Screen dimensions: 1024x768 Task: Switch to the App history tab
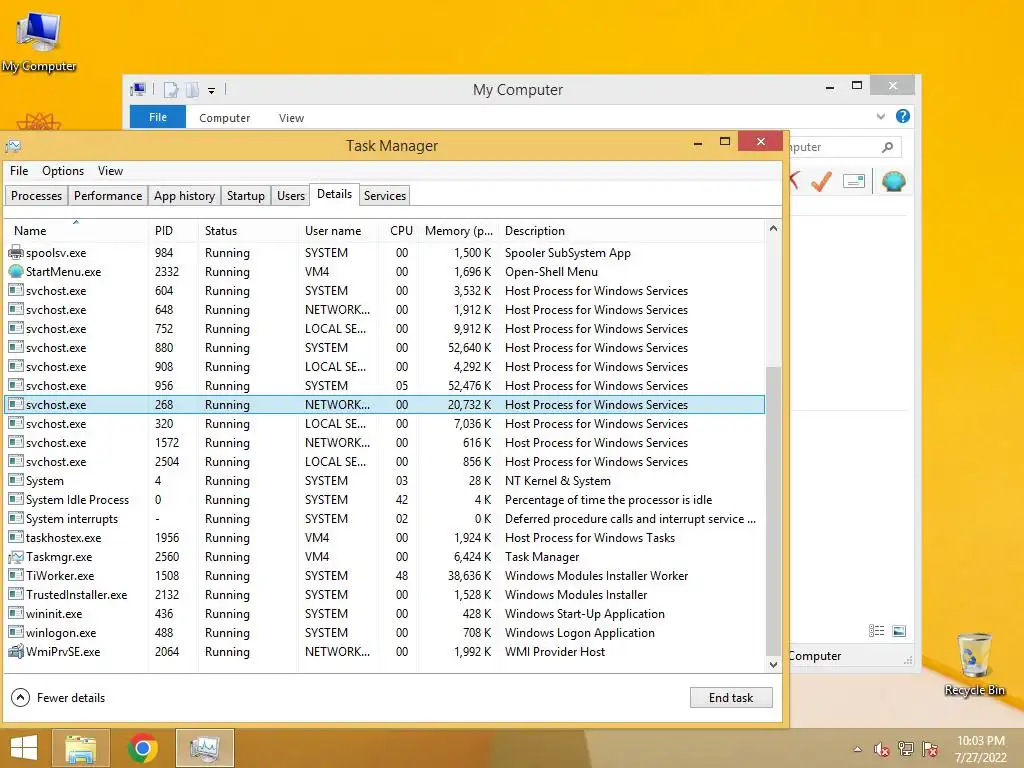tap(184, 196)
